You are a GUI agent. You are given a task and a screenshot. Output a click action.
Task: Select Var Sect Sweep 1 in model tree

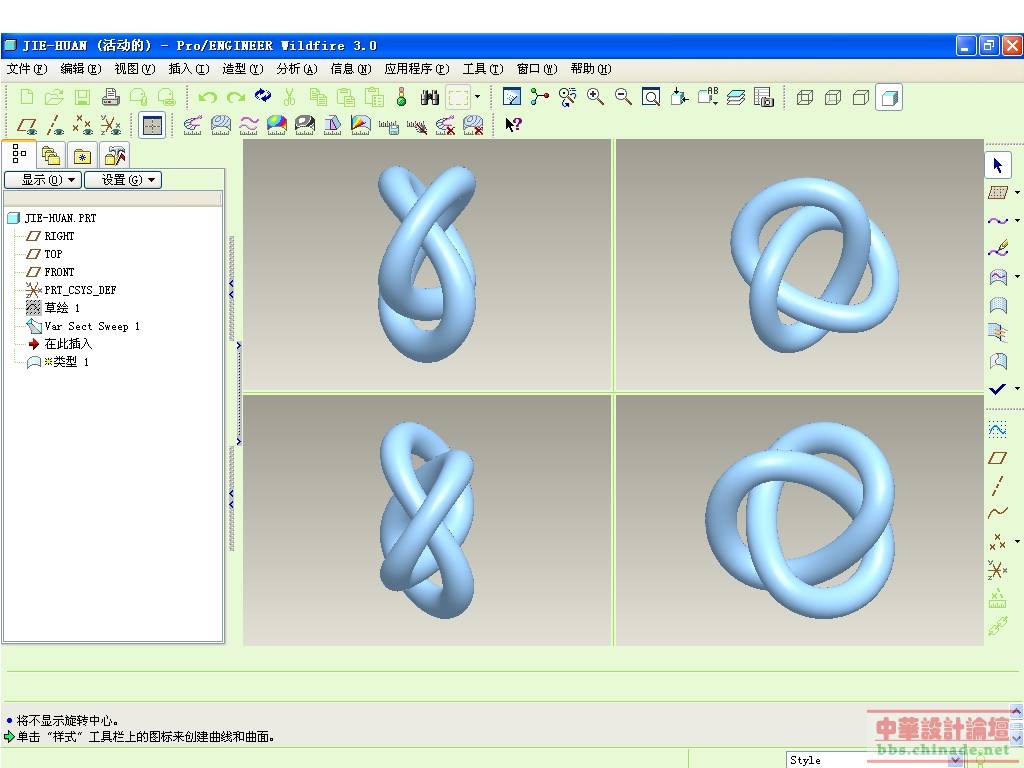click(92, 326)
